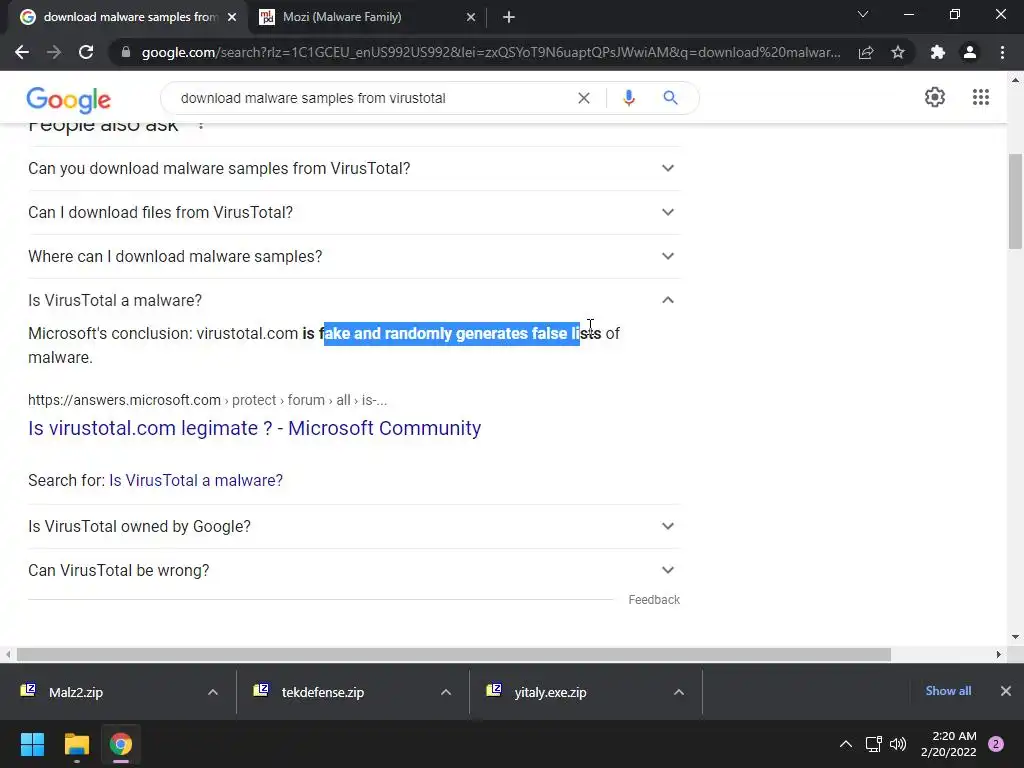Open network status tray icon

coord(873,744)
